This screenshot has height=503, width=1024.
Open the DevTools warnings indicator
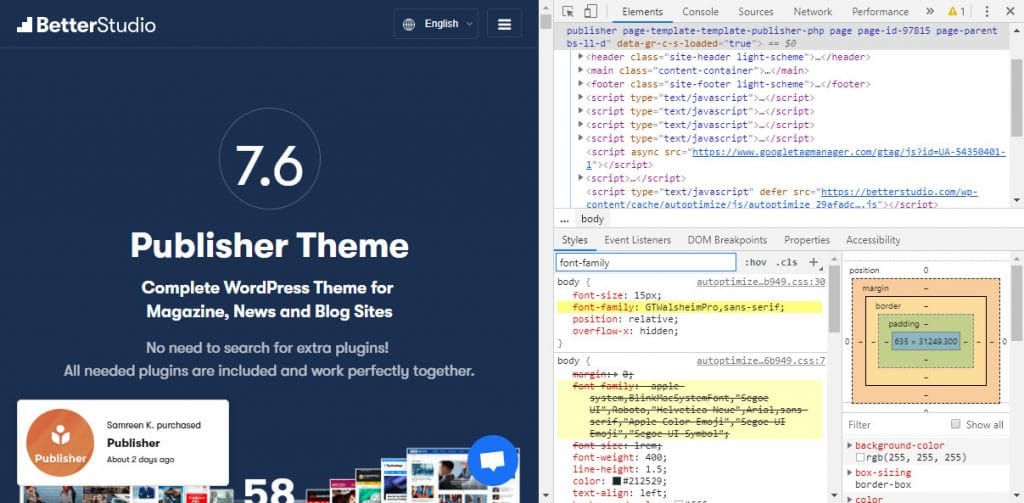(957, 11)
